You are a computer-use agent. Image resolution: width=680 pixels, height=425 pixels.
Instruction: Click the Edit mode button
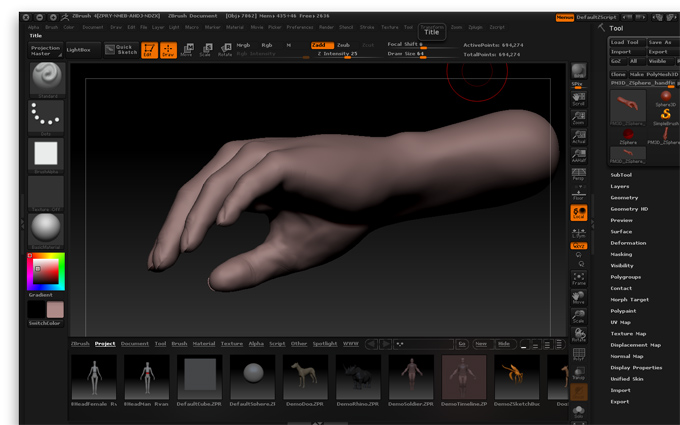point(149,49)
